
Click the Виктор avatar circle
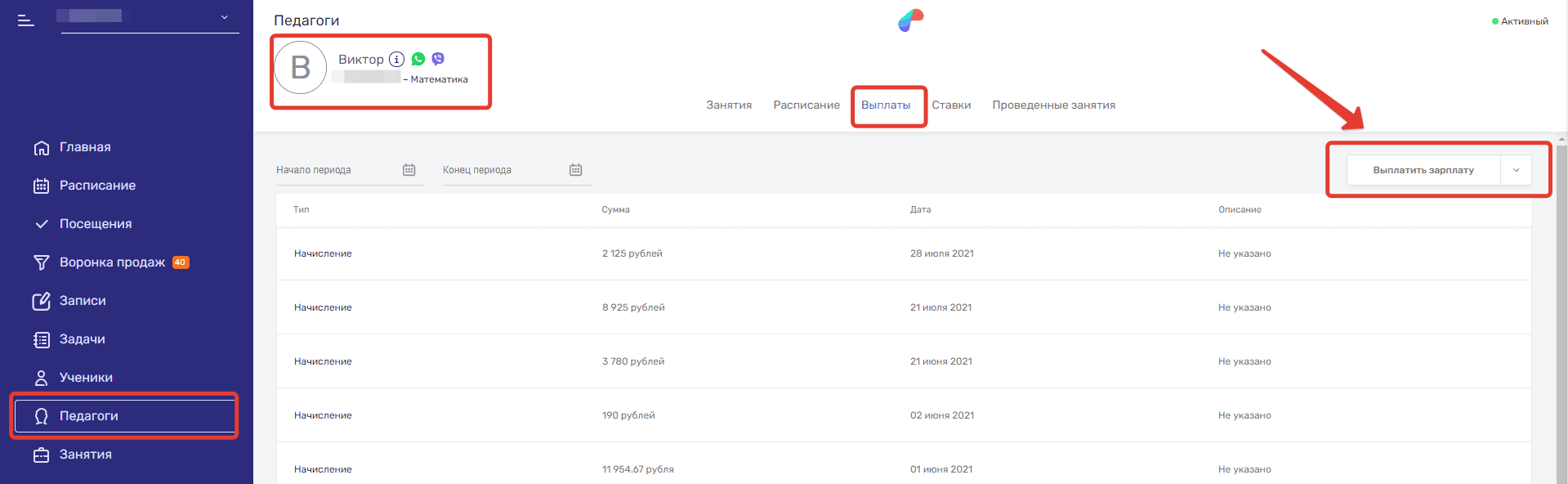point(301,68)
